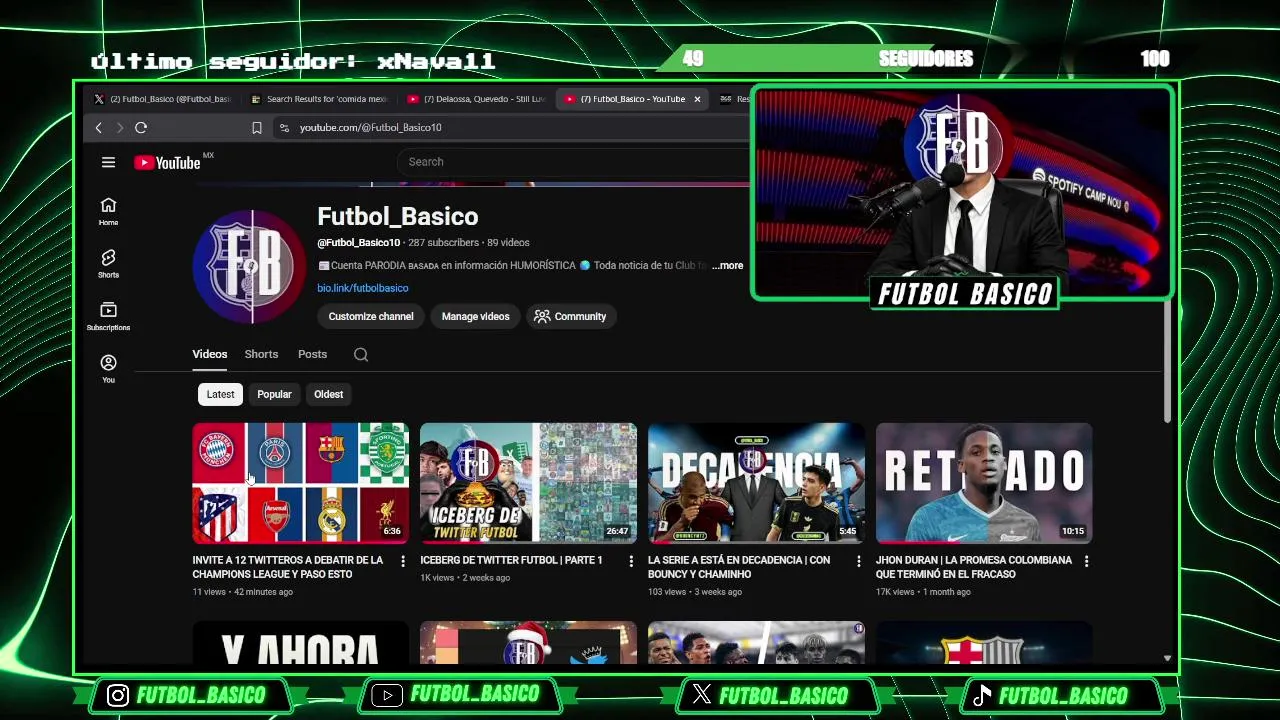Screen dimensions: 1280x720
Task: Click the Instagram icon in the overlay
Action: [x=118, y=695]
